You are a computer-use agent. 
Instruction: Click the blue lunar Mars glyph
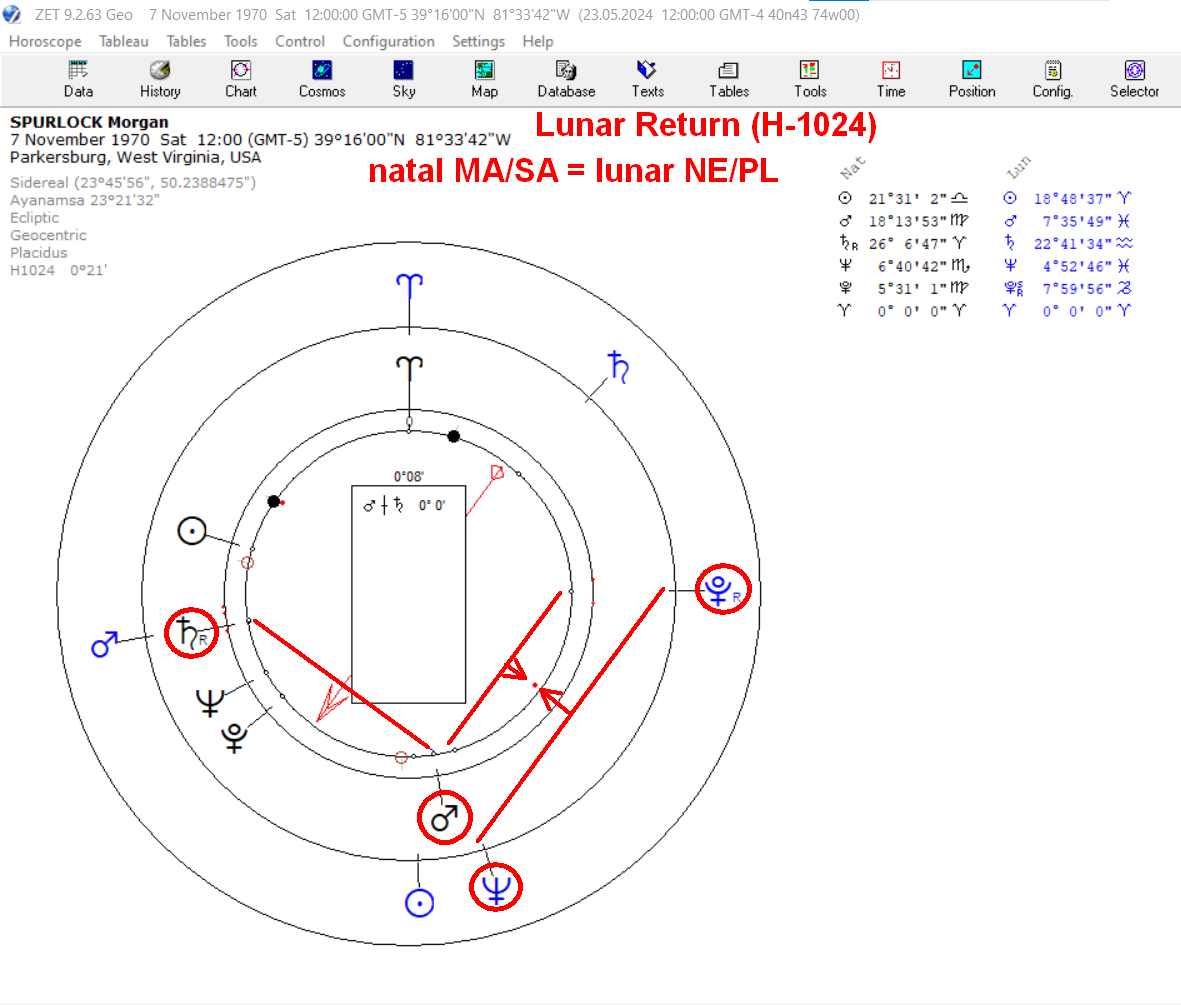coord(104,644)
